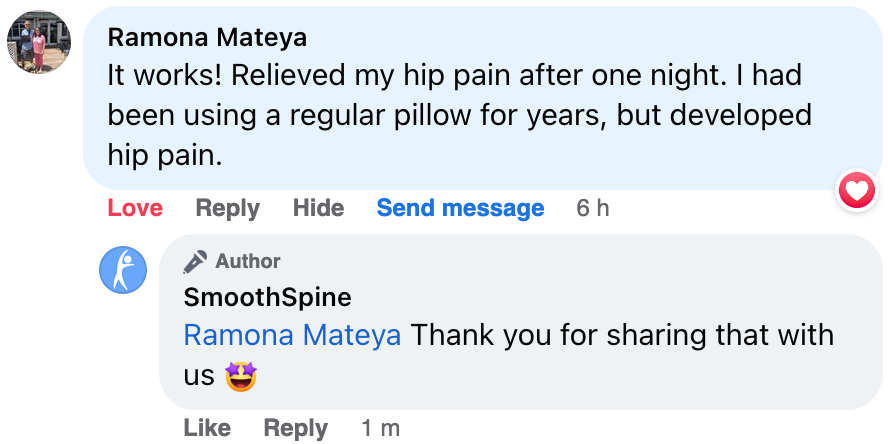
Task: Click the star-eyes emoji in the reply
Action: click(241, 375)
